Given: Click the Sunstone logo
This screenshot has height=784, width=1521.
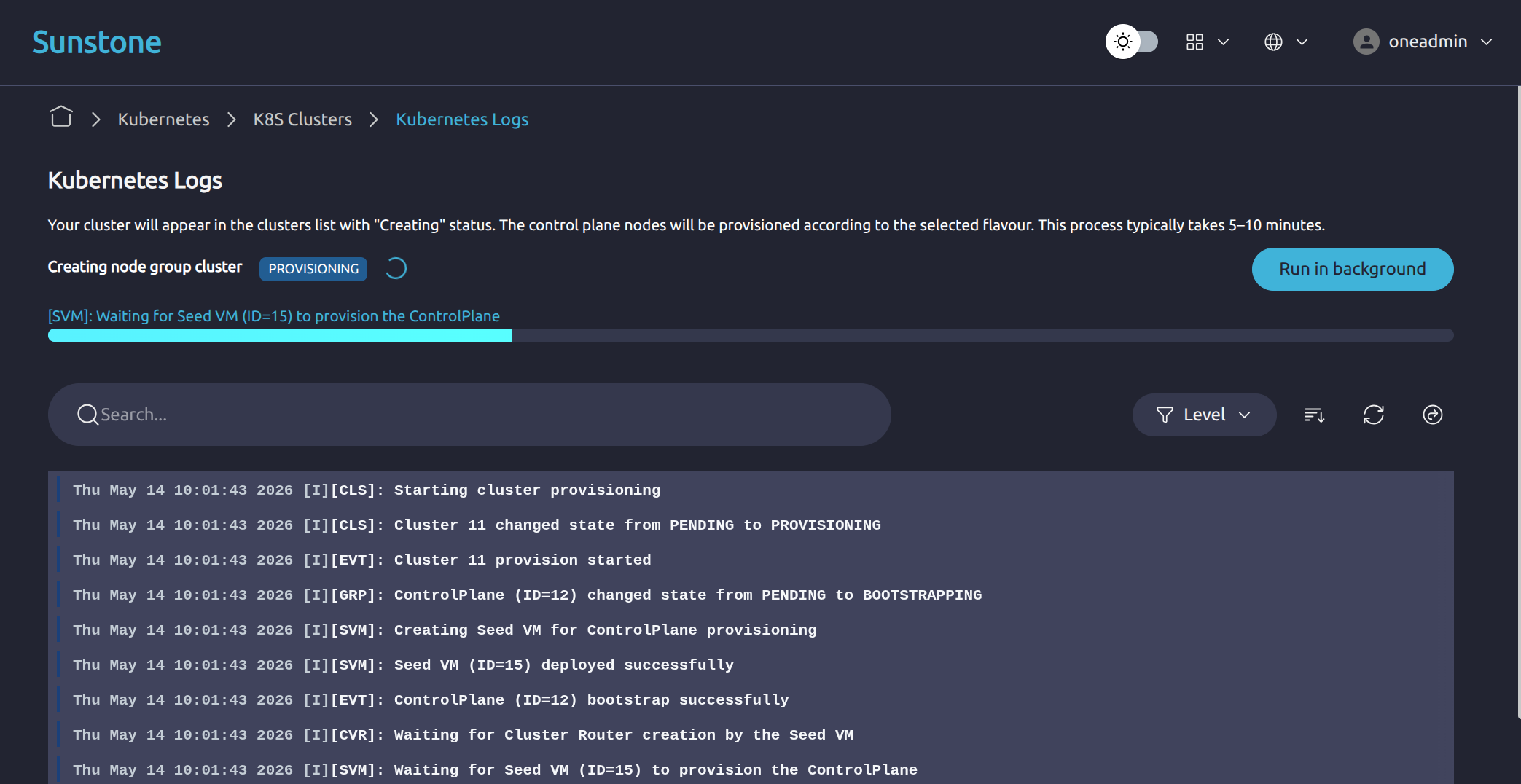Looking at the screenshot, I should tap(97, 42).
